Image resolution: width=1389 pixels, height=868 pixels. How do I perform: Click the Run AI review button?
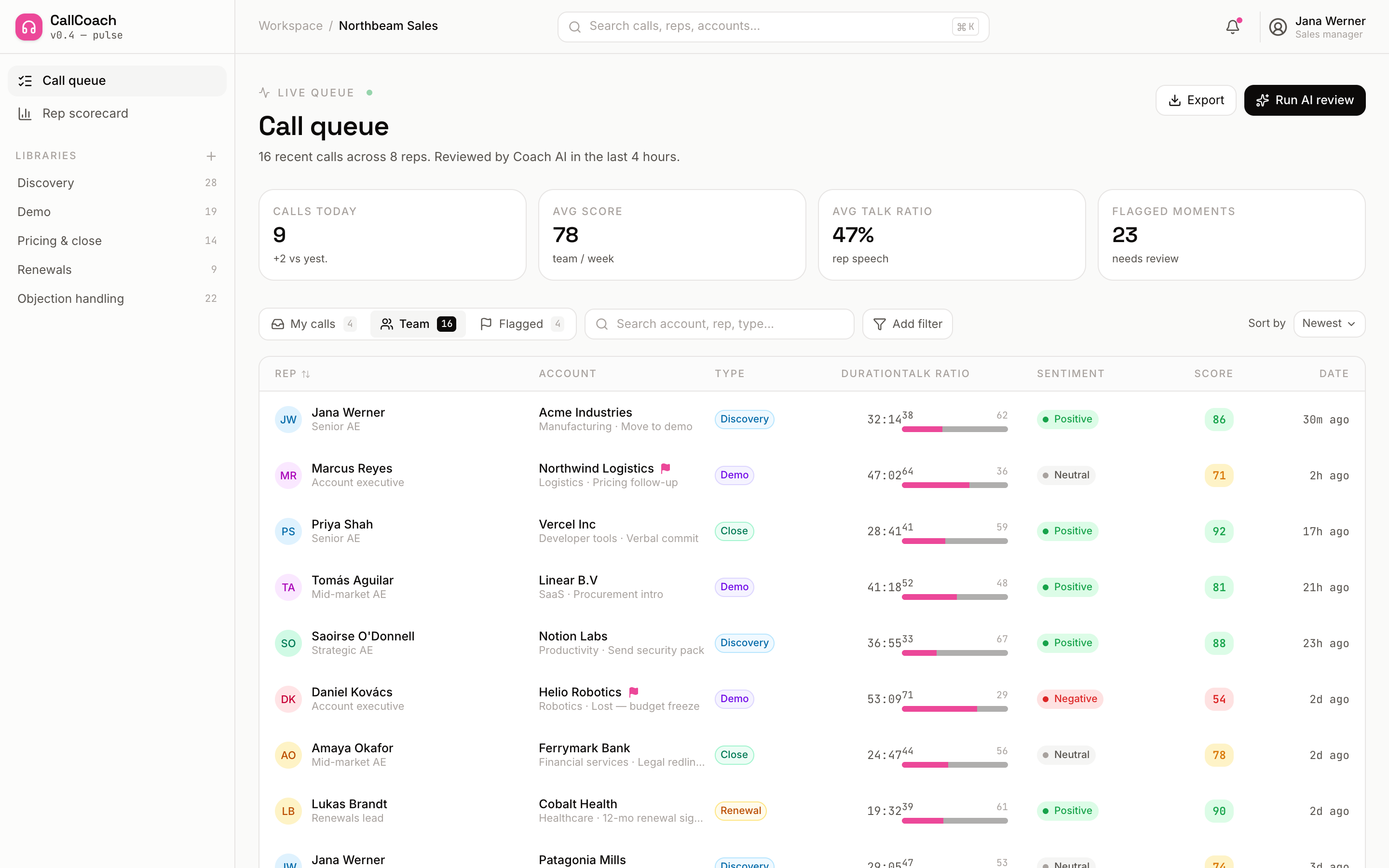[x=1305, y=100]
